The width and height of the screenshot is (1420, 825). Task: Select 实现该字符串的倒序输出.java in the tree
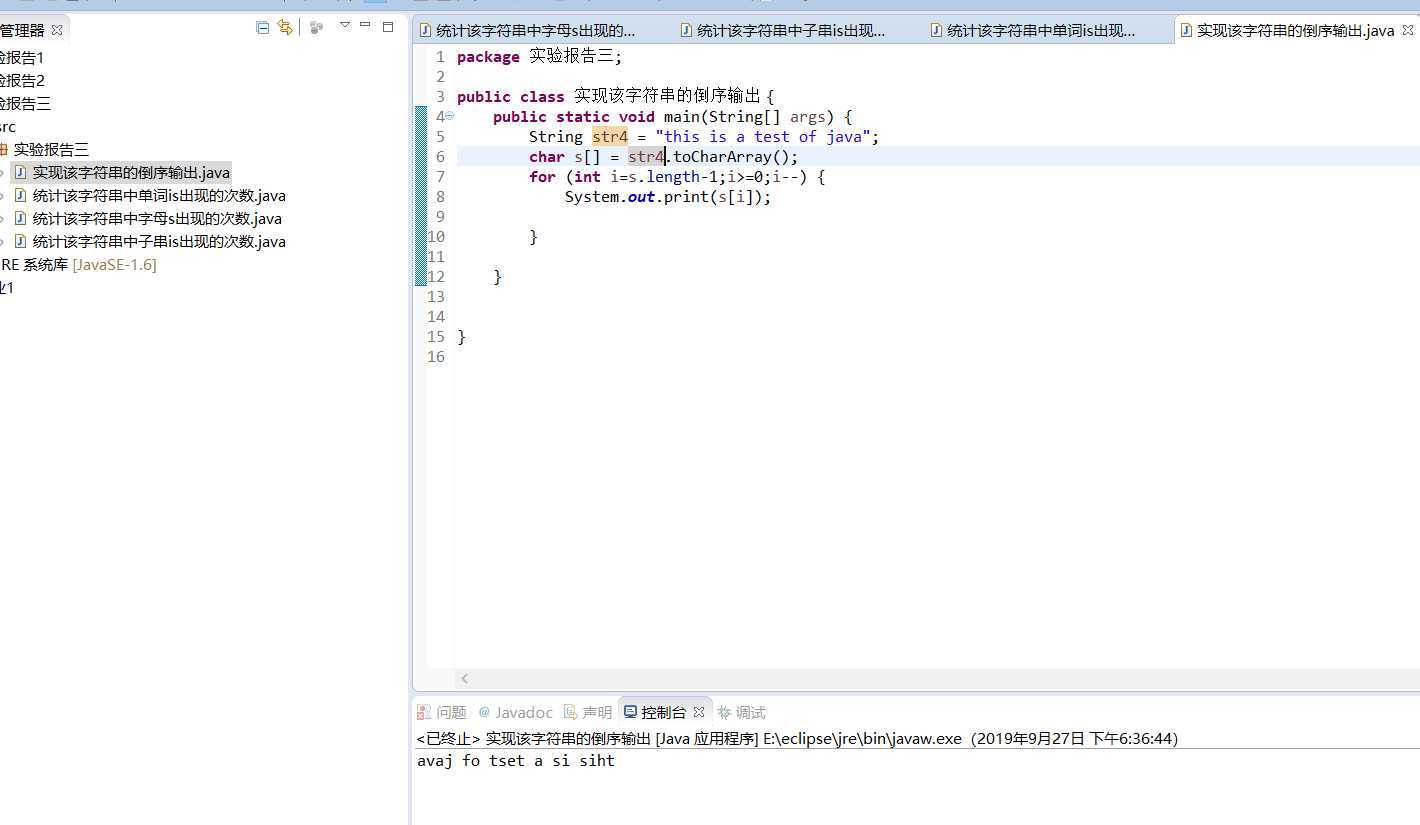point(131,173)
